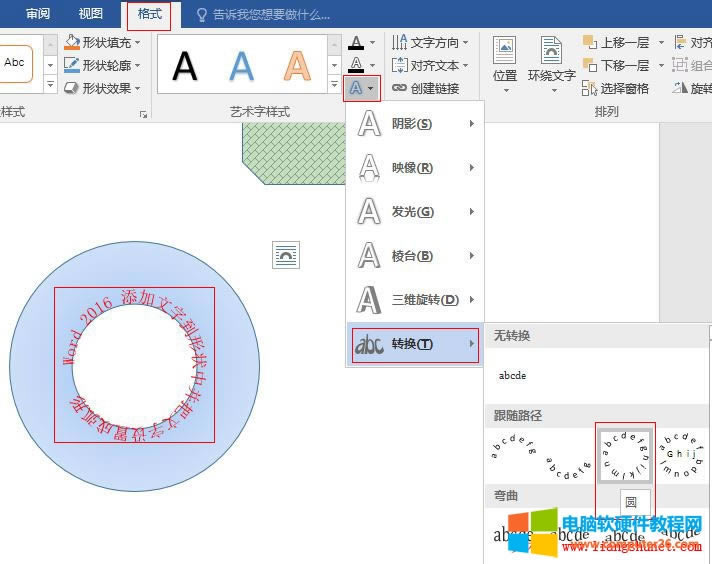Click 下移一层 send backward button
Screen dimensions: 712x564
point(617,65)
